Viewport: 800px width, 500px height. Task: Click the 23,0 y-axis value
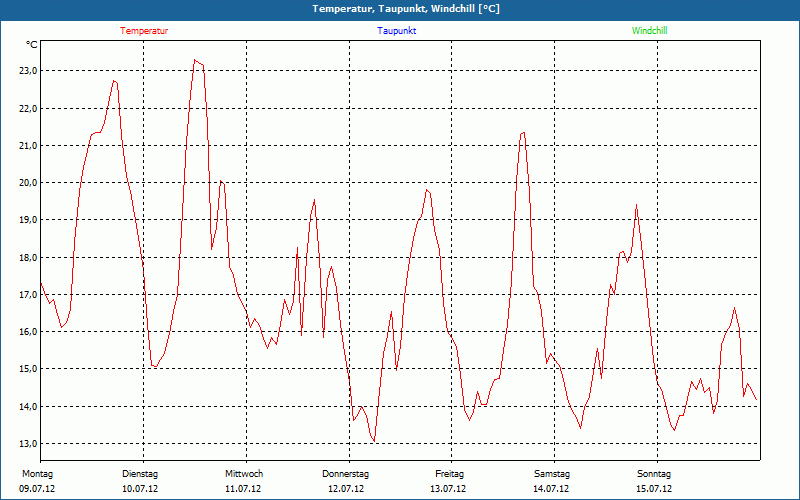click(28, 71)
